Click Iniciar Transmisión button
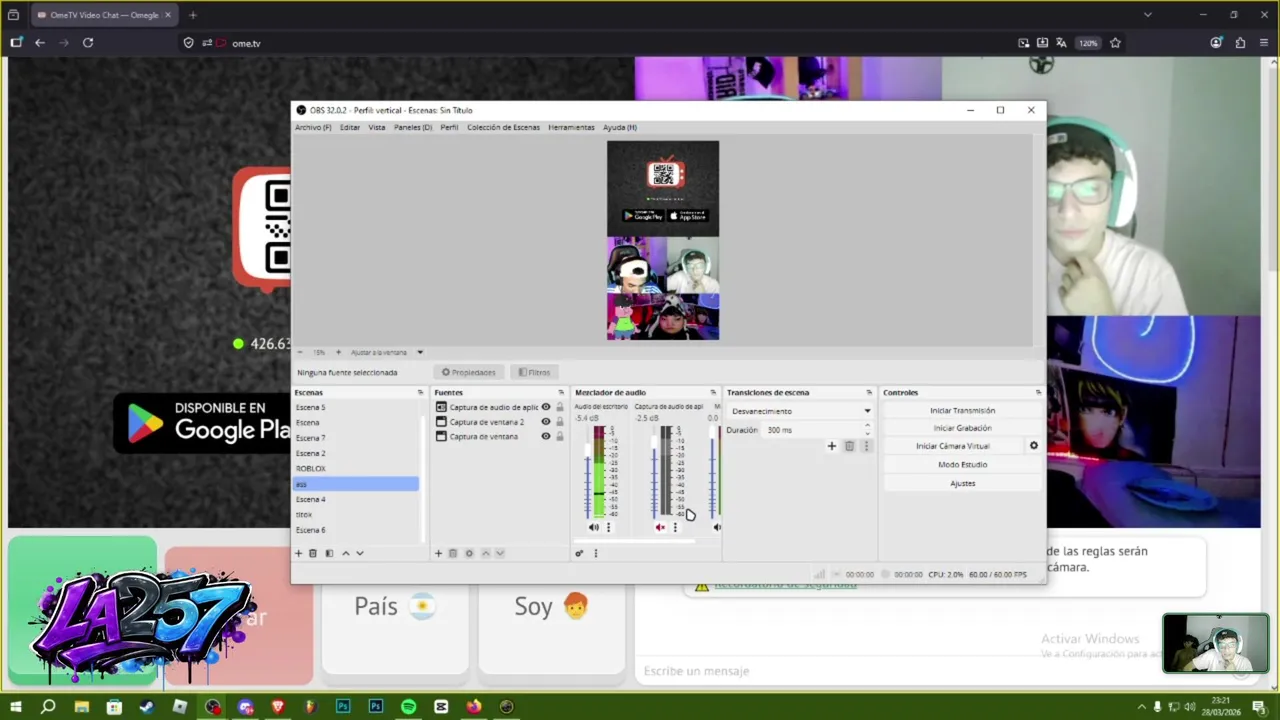Viewport: 1280px width, 720px height. [x=962, y=410]
